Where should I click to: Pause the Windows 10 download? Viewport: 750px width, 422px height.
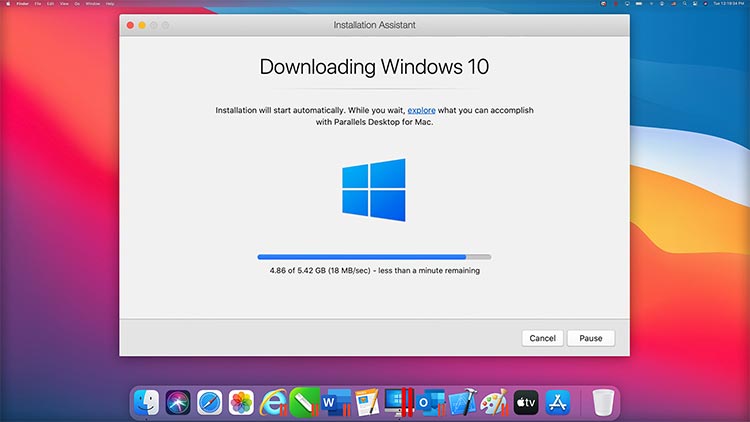point(591,338)
